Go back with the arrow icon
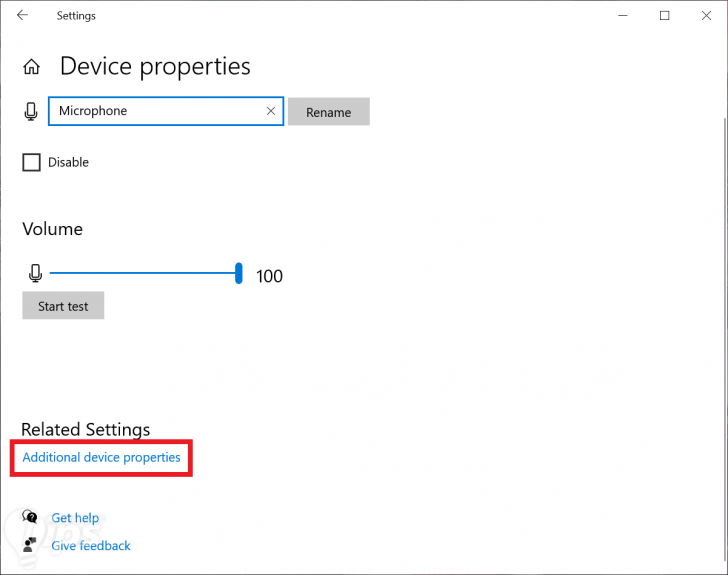The width and height of the screenshot is (728, 575). click(22, 15)
